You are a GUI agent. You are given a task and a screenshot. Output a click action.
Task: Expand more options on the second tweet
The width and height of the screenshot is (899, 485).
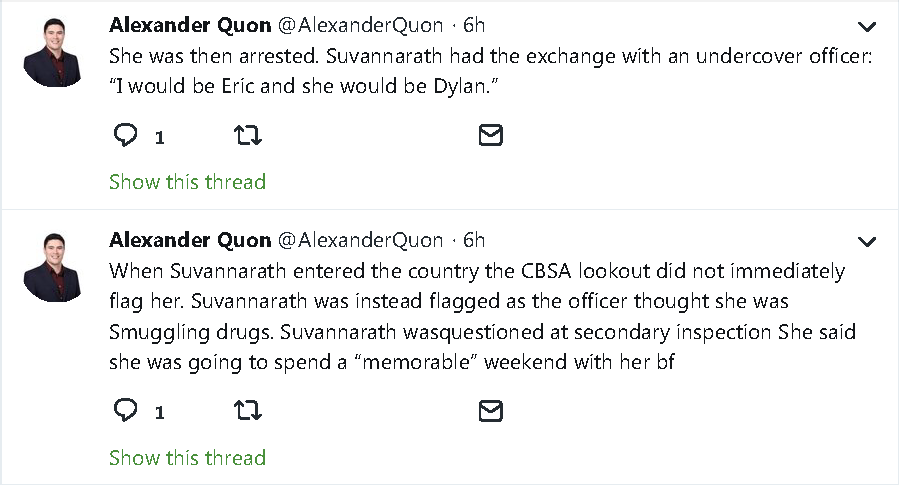click(867, 242)
